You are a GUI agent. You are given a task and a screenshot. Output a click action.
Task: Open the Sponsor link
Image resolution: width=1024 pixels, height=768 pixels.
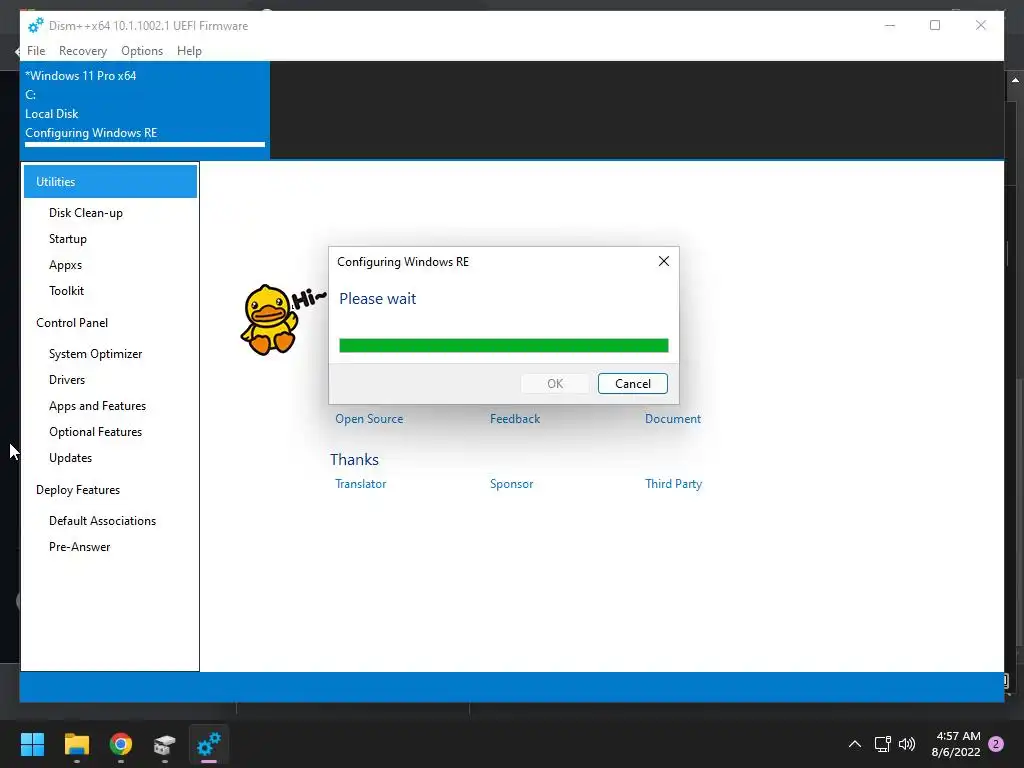point(511,484)
